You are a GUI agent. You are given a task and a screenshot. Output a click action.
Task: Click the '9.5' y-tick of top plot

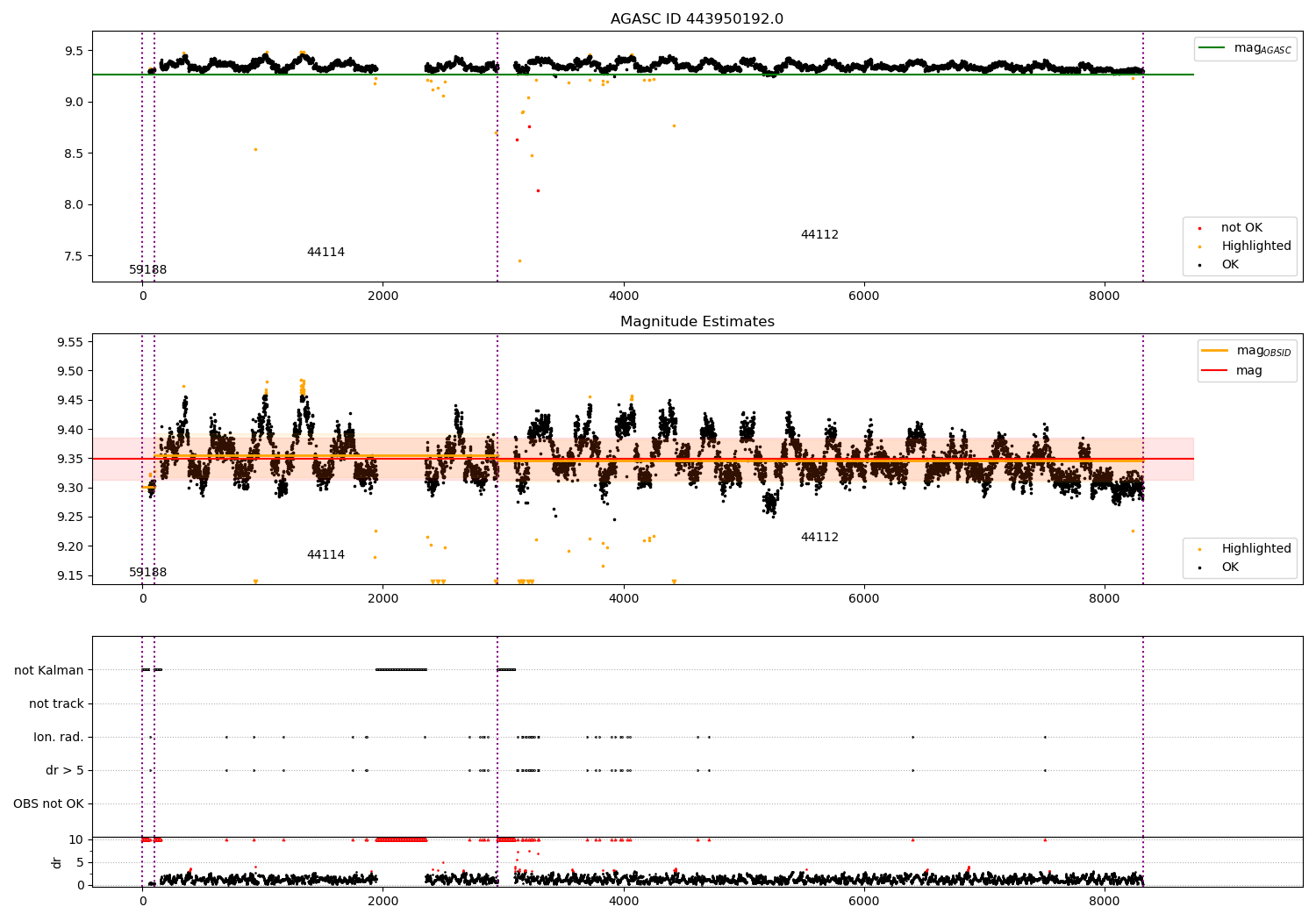coord(74,51)
